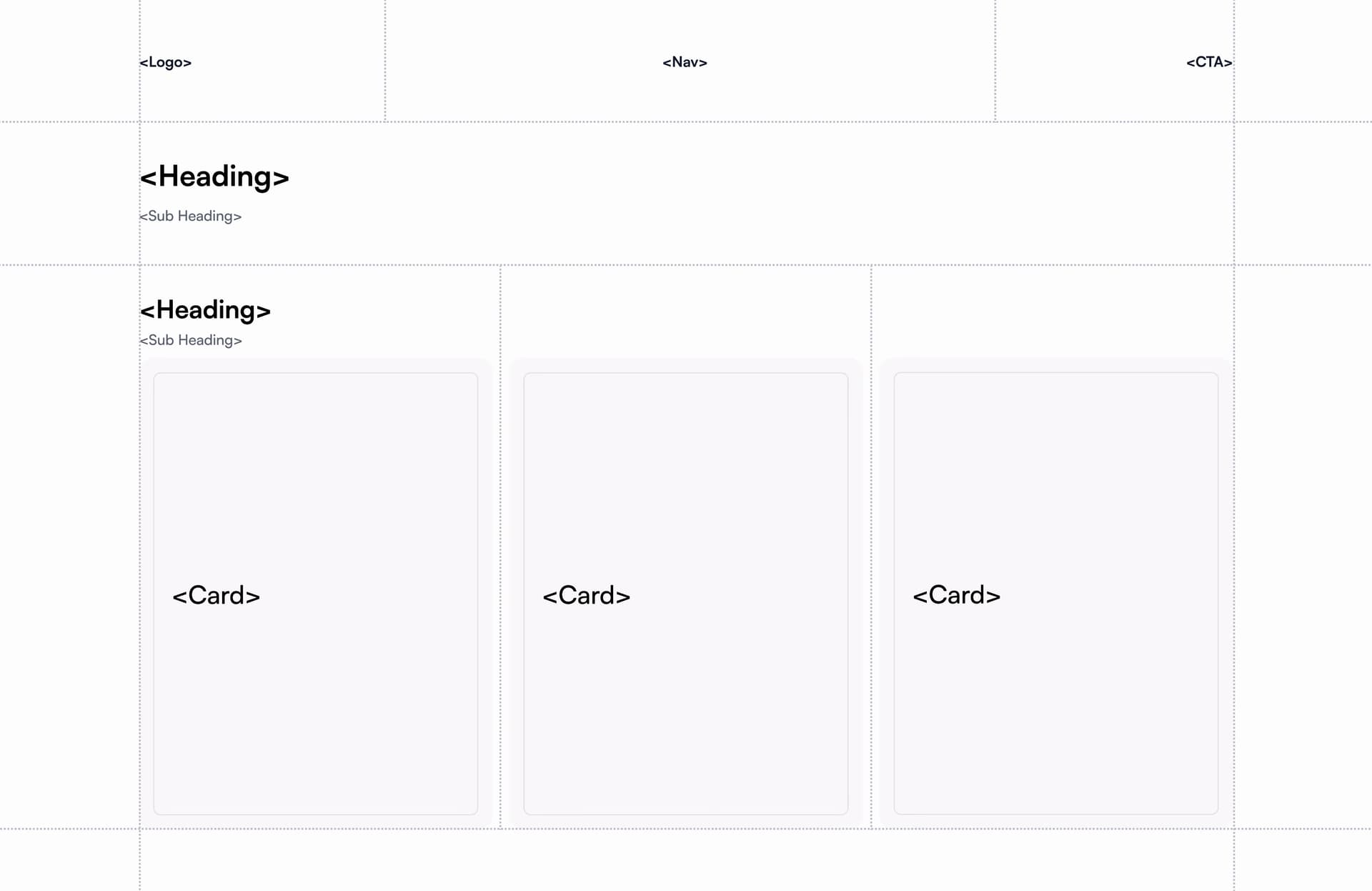
Task: Click the empty grid cell above the rightmost card
Action: tap(1052, 312)
